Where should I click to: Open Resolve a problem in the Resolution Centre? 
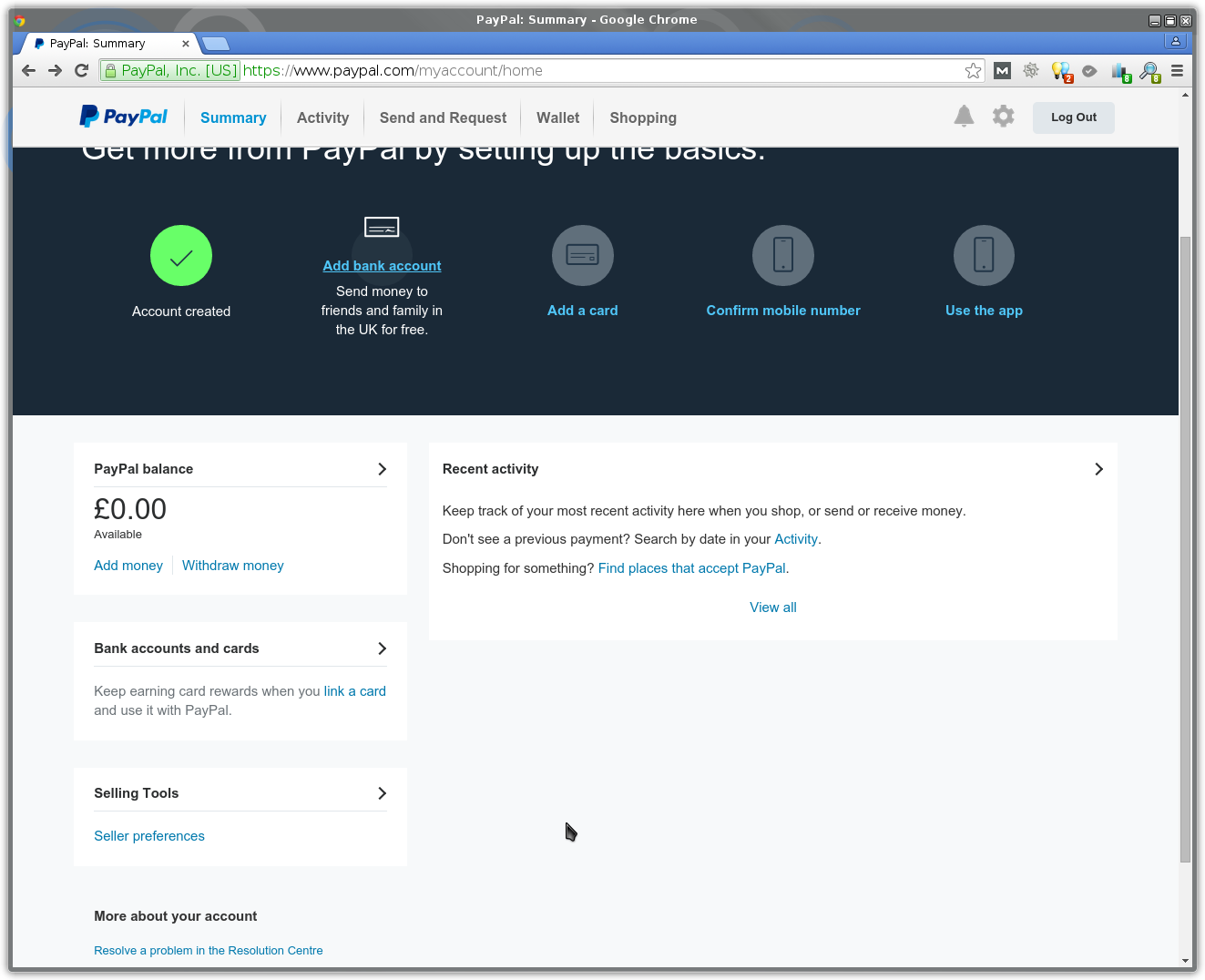pyautogui.click(x=209, y=951)
